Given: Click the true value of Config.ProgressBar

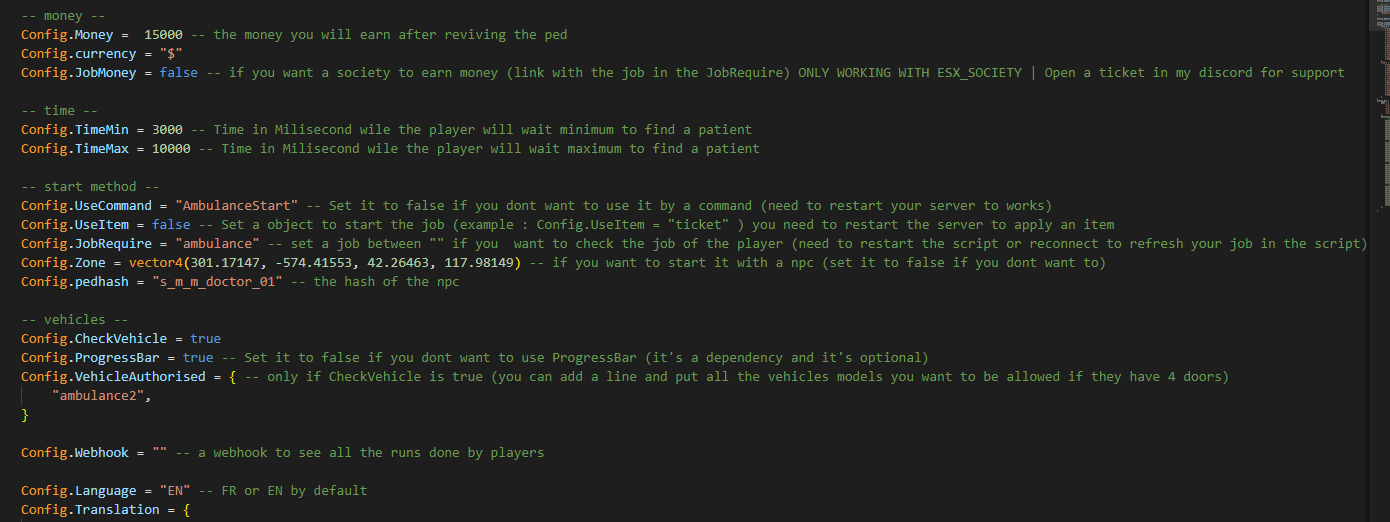Looking at the screenshot, I should (198, 358).
